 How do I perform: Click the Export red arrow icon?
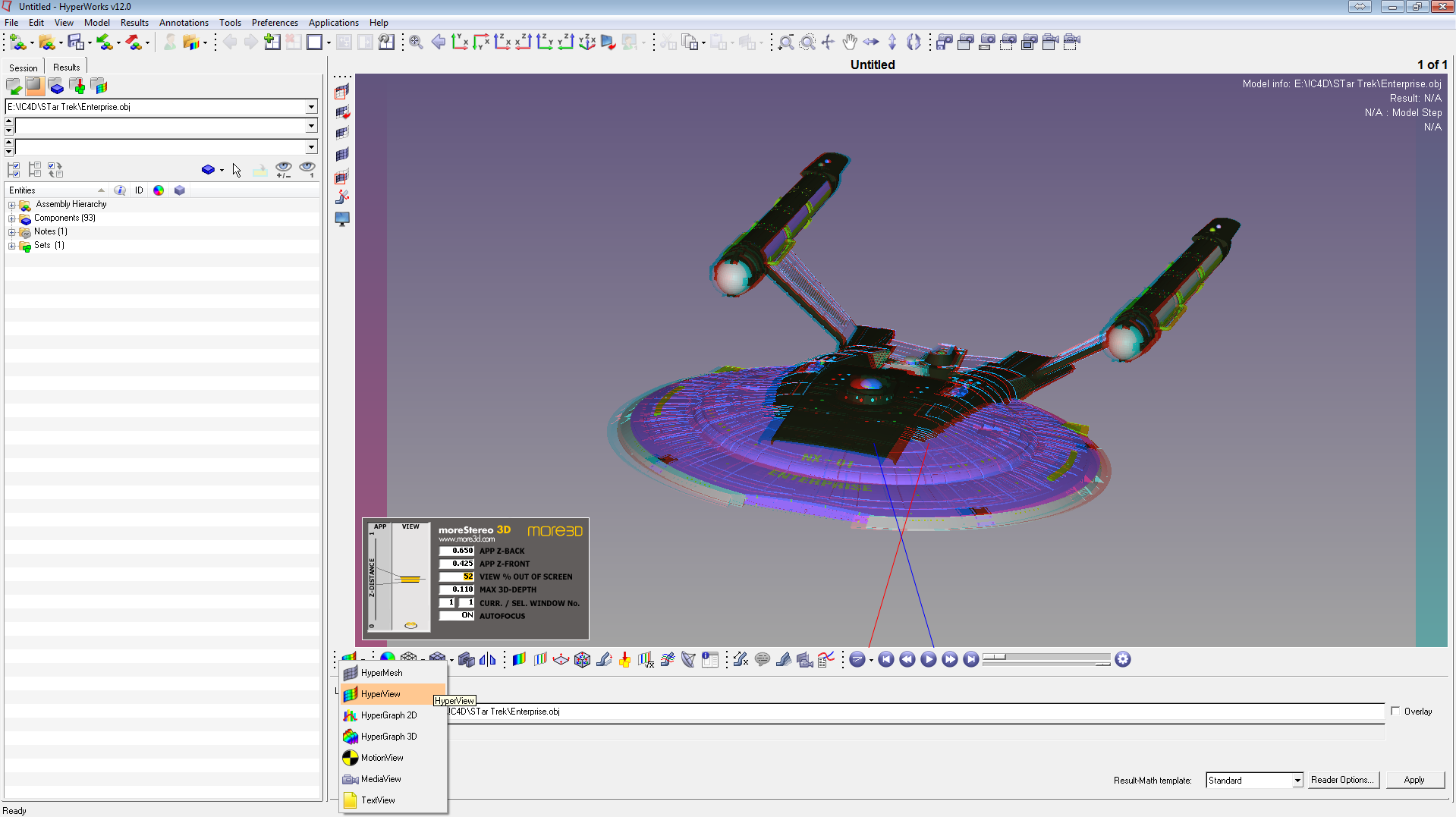[x=133, y=42]
